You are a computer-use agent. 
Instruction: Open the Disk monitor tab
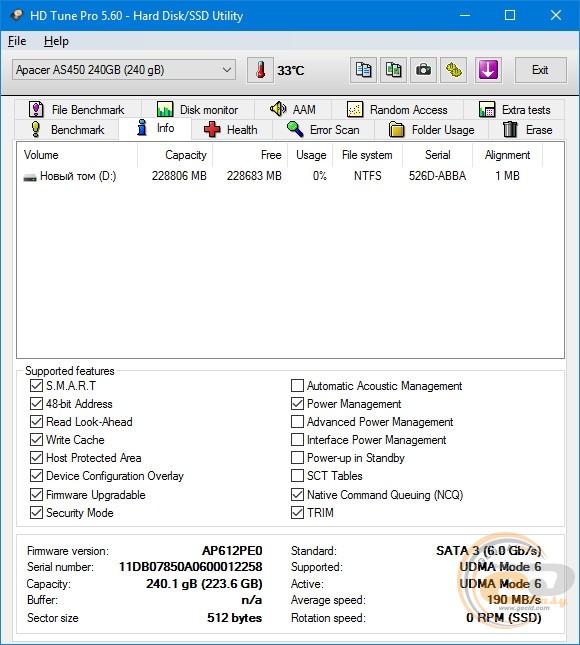coord(198,110)
